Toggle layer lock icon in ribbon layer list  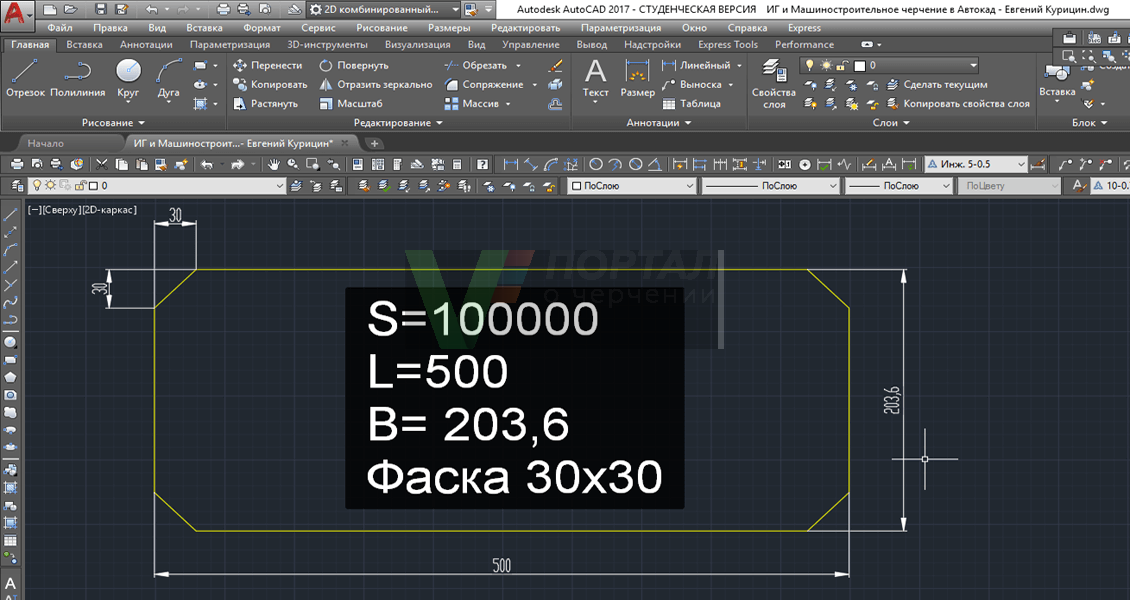pos(842,65)
